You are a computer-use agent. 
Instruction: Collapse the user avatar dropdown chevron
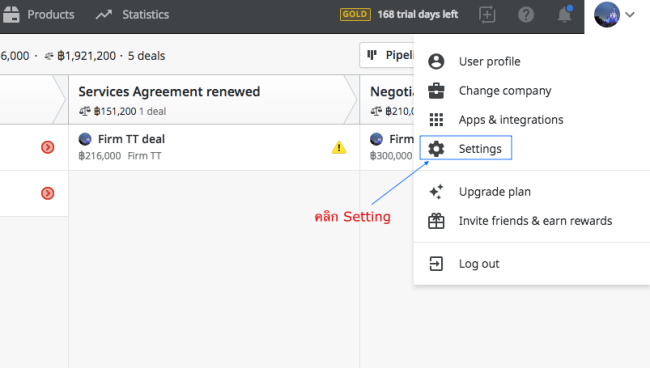pos(630,15)
